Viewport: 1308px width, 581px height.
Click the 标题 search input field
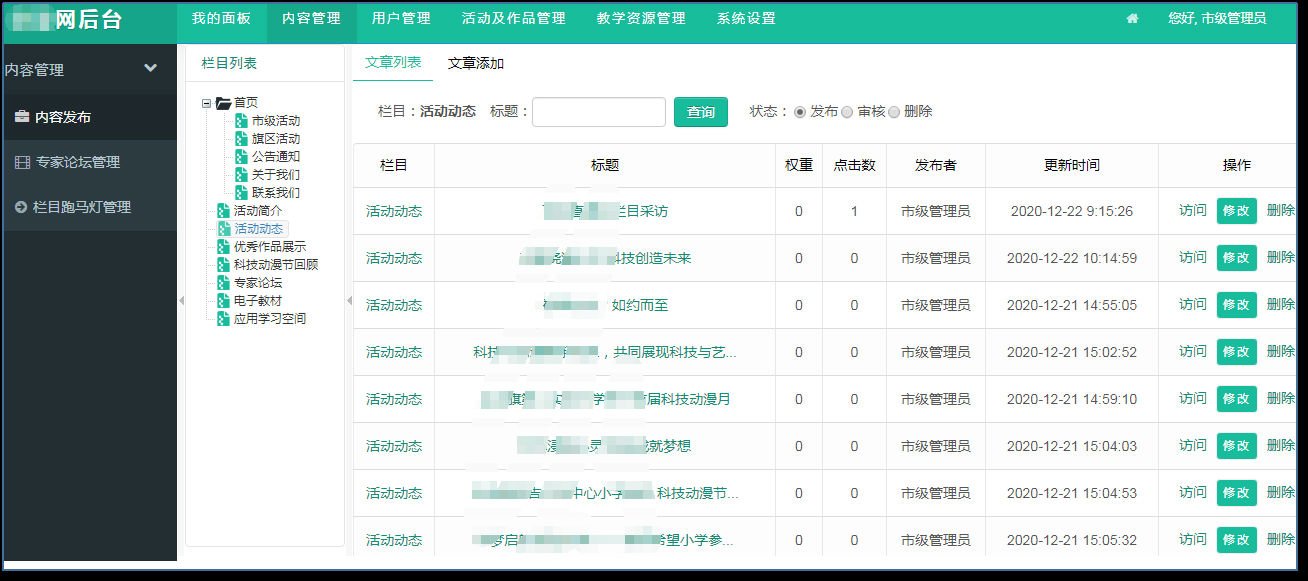598,112
